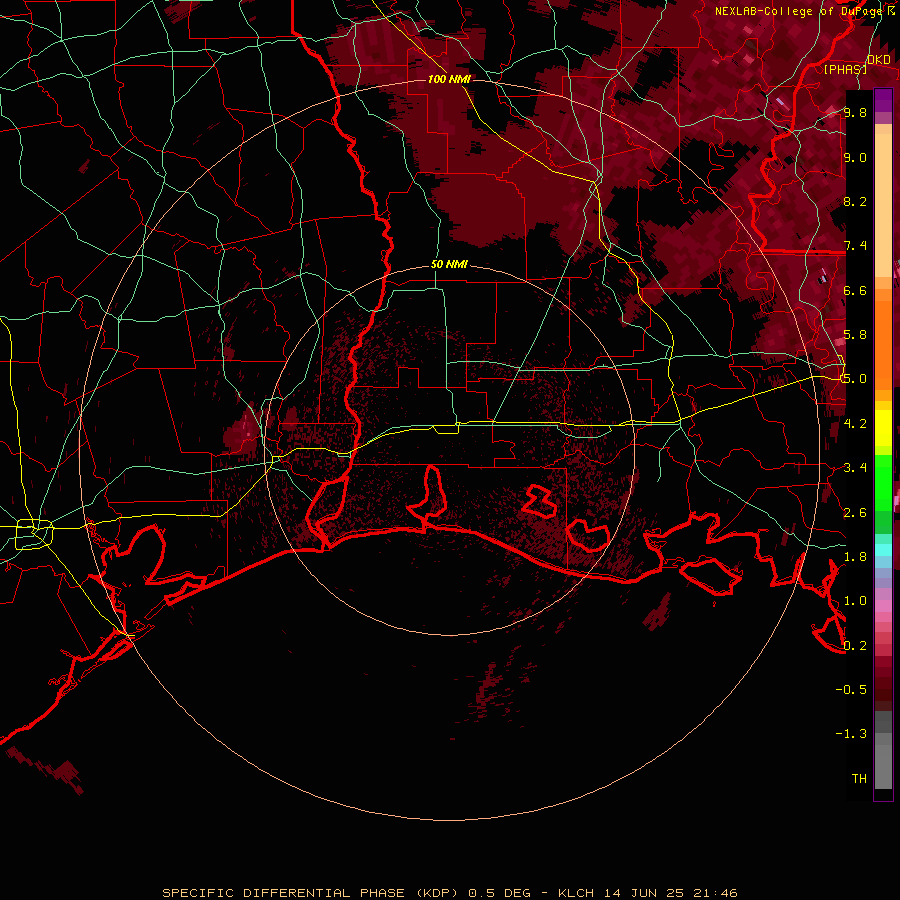Image resolution: width=900 pixels, height=900 pixels.
Task: Select the 5.0 value on the scale
Action: pyautogui.click(x=855, y=379)
